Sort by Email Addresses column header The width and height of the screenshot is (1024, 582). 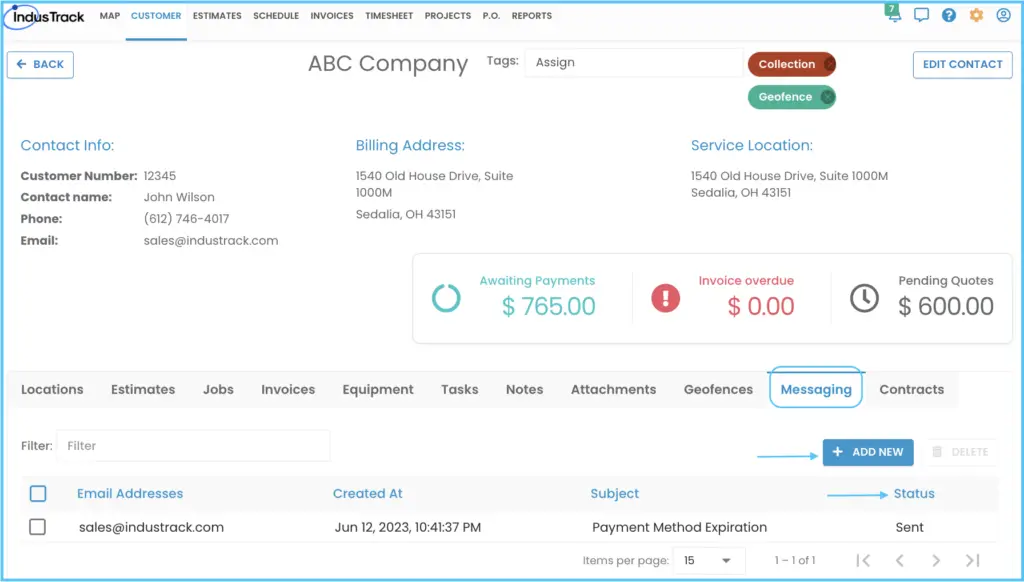coord(130,494)
